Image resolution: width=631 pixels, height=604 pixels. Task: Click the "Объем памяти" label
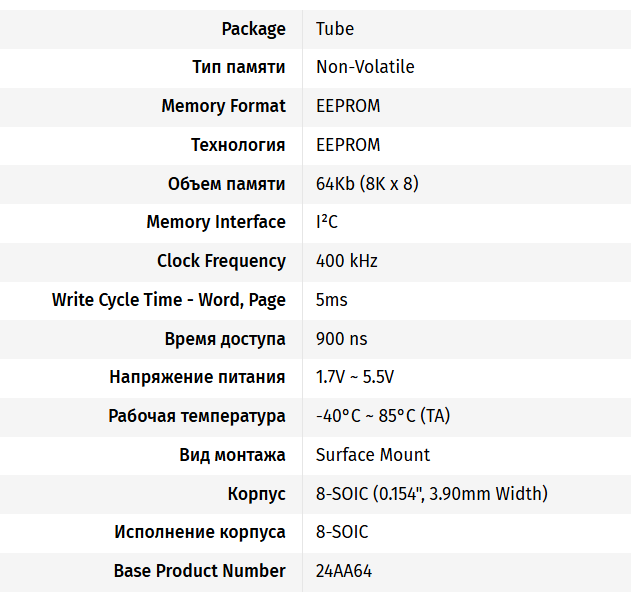[226, 184]
